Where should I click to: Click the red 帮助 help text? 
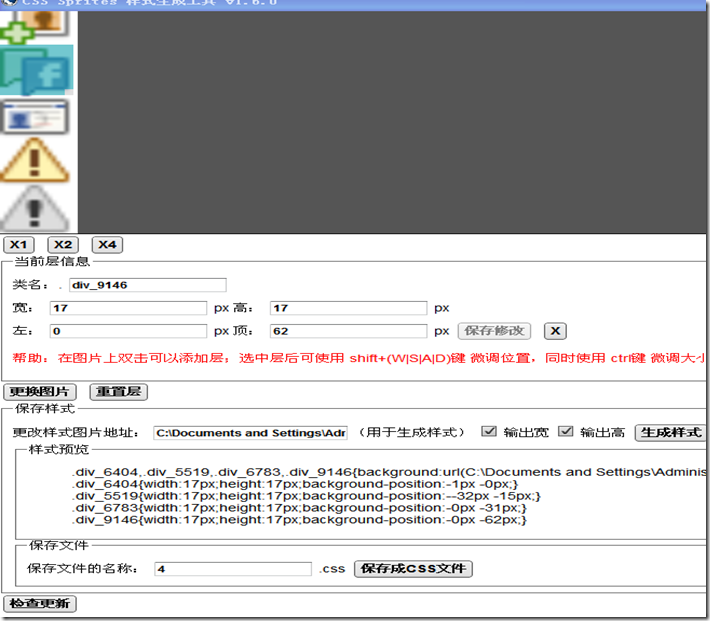point(358,358)
